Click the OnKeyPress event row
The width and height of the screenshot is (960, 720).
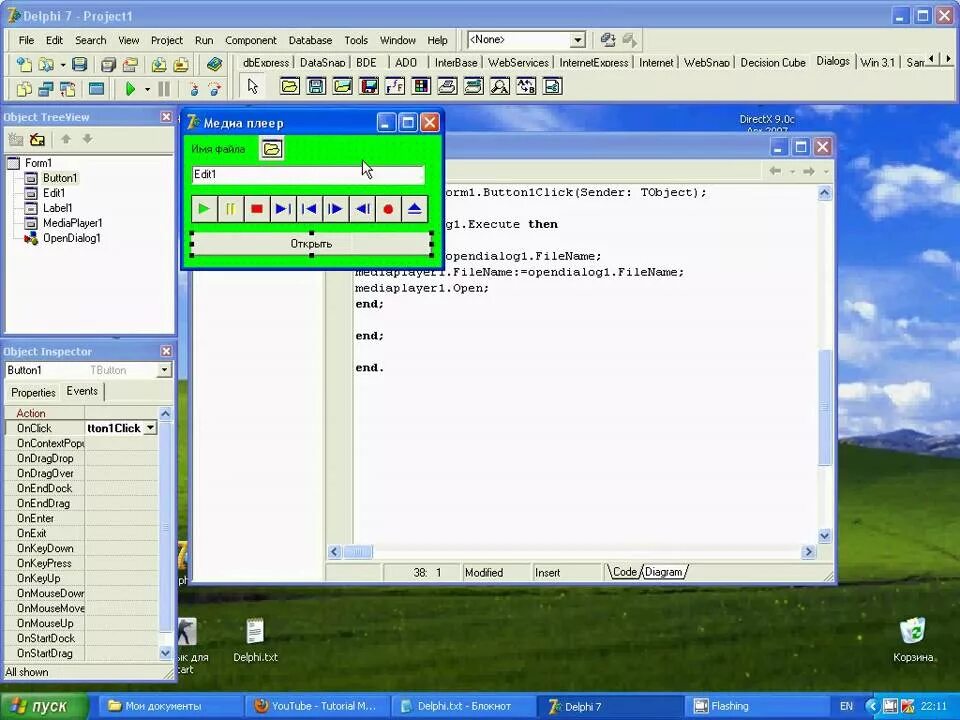pyautogui.click(x=81, y=563)
